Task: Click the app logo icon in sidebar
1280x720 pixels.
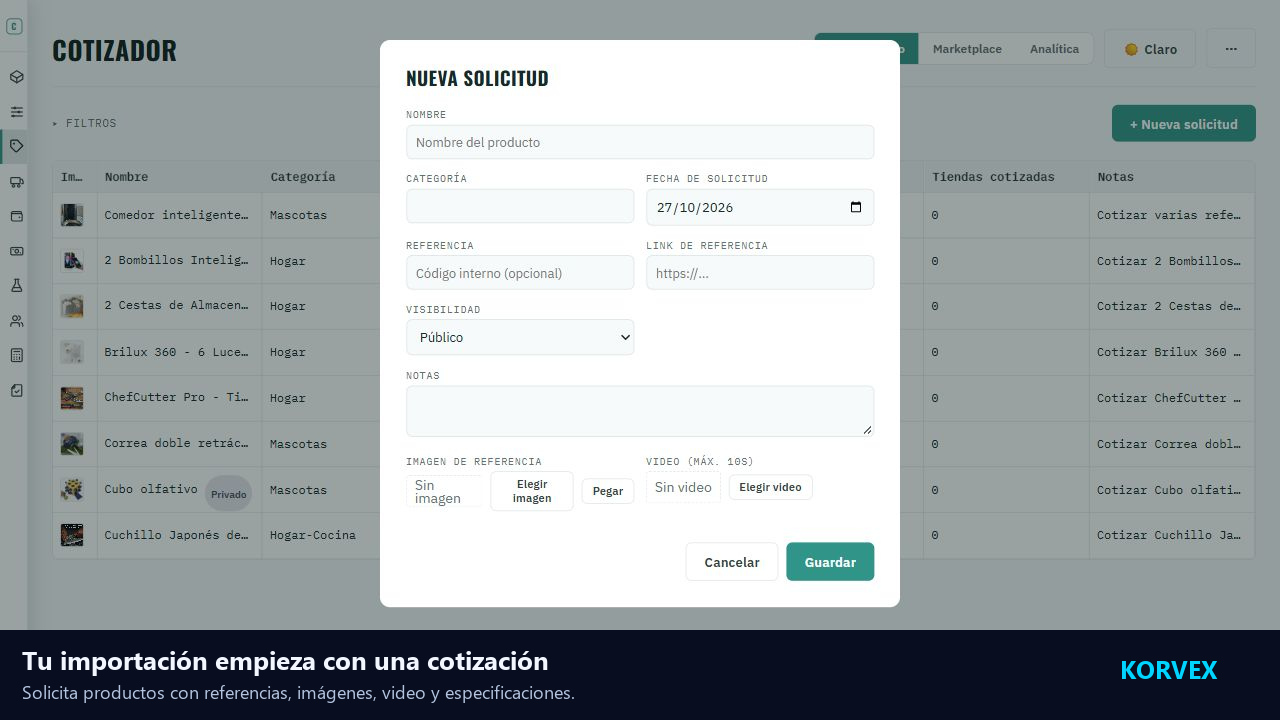Action: point(14,27)
